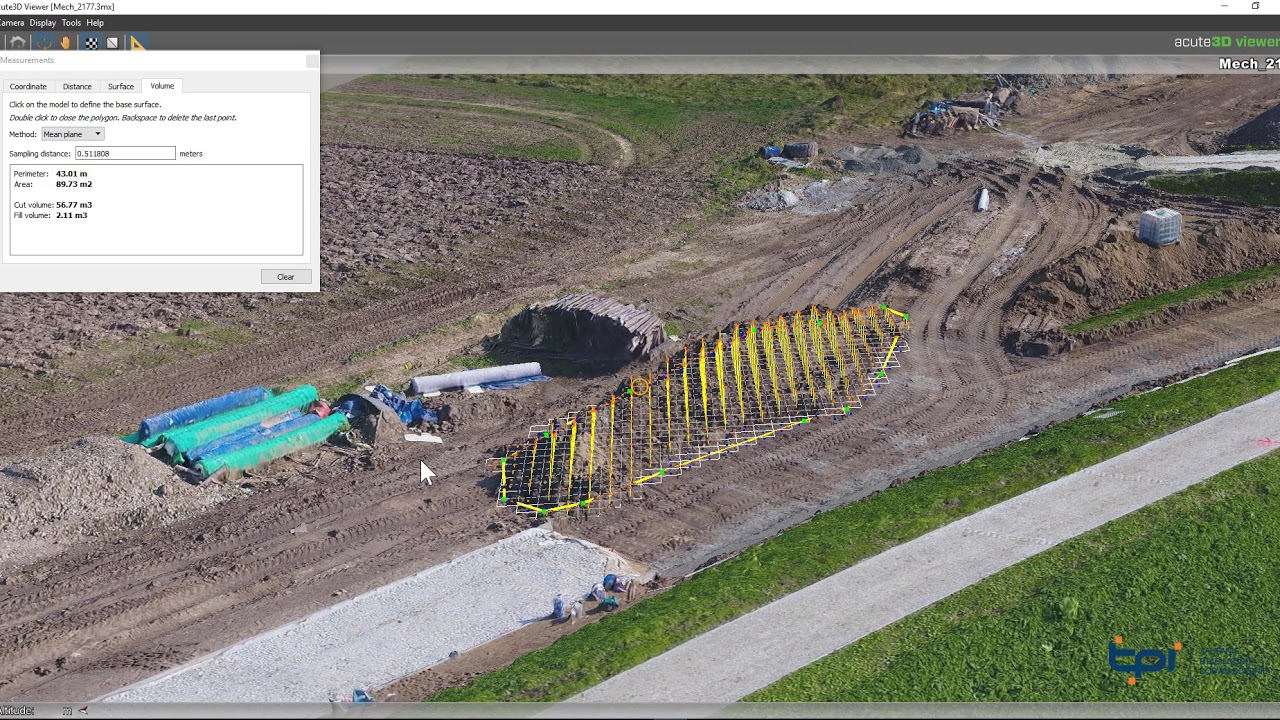The height and width of the screenshot is (720, 1280).
Task: Click the Sampling distance input field
Action: coord(125,153)
